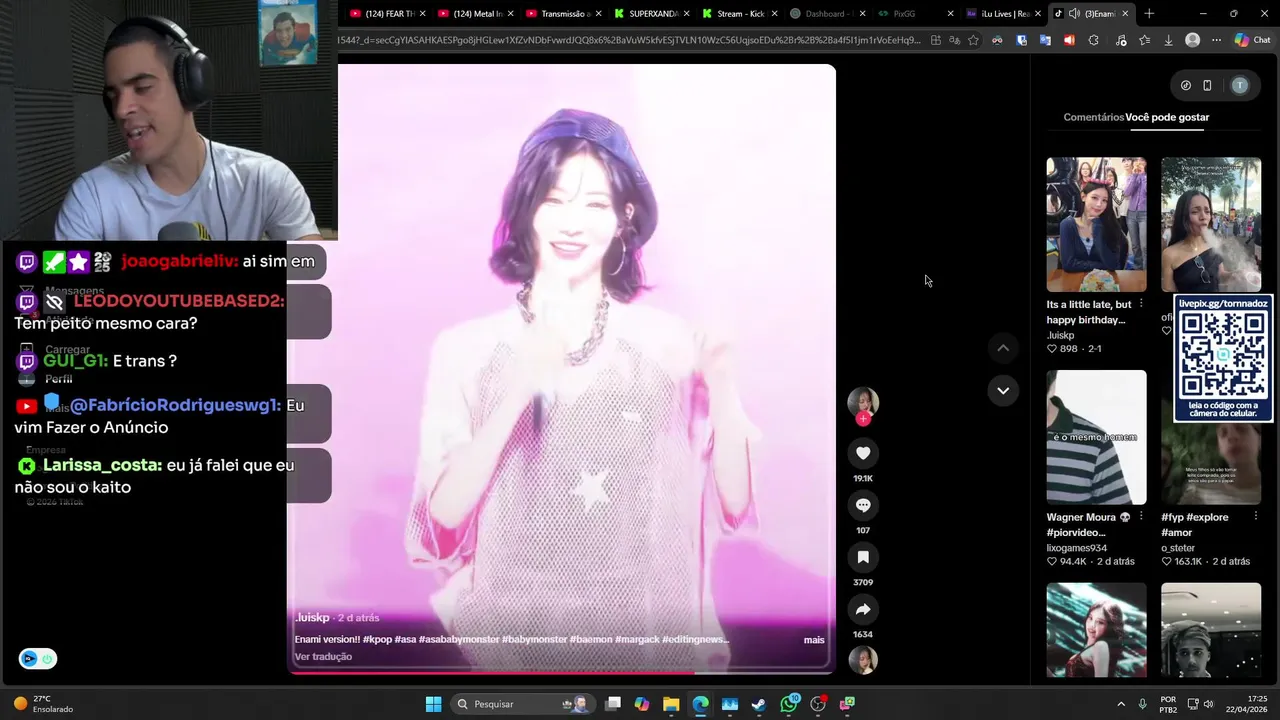
Task: Open the browser downloads icon
Action: pos(1168,40)
